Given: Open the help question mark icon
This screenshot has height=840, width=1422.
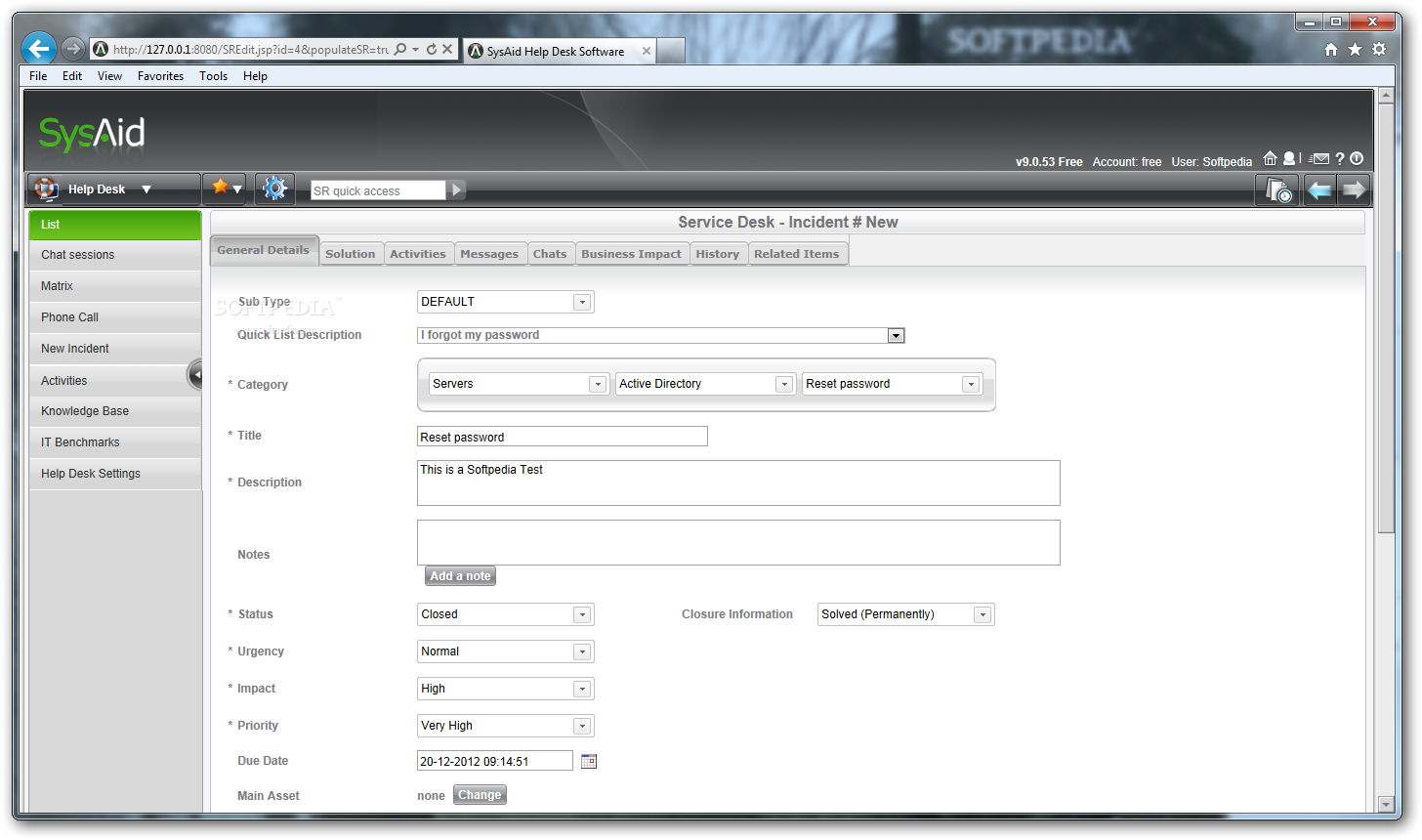Looking at the screenshot, I should click(x=1340, y=159).
